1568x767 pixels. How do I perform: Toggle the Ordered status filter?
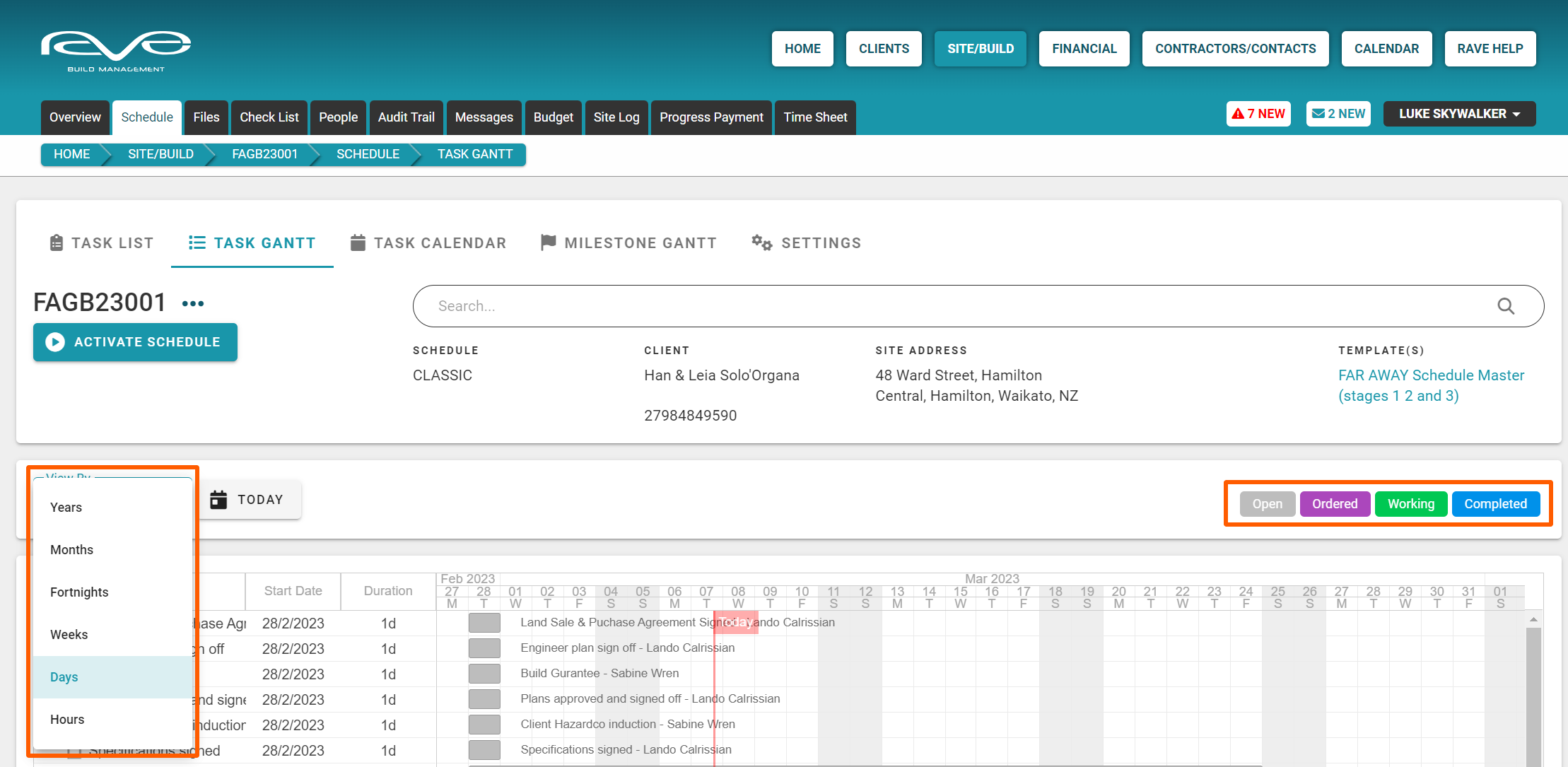point(1334,504)
